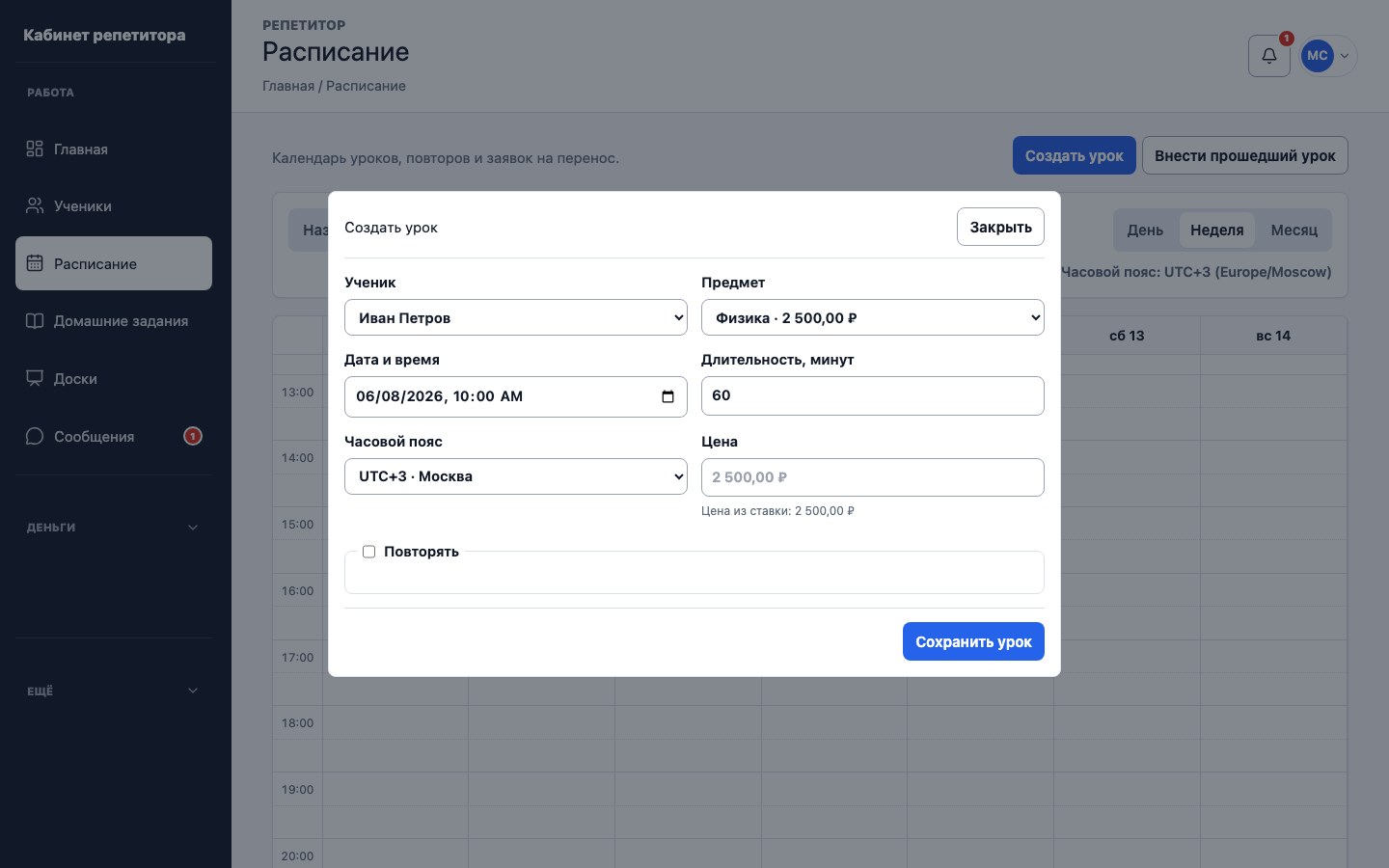Click the Создать урок button
This screenshot has width=1389, height=868.
[1074, 155]
